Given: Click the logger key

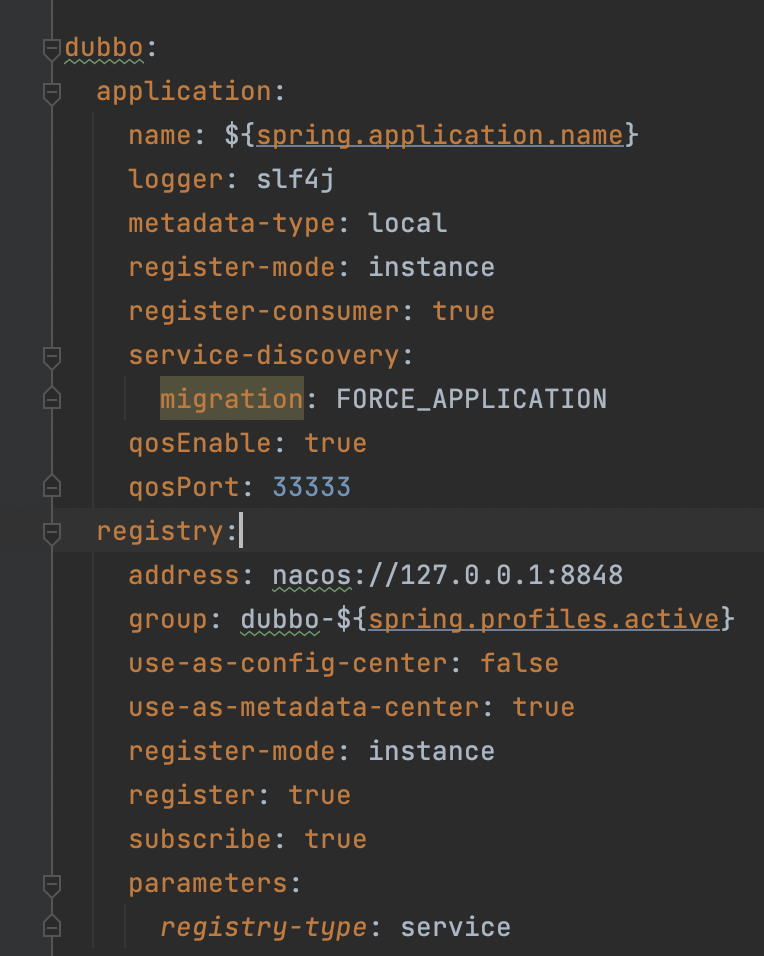Looking at the screenshot, I should tap(176, 179).
